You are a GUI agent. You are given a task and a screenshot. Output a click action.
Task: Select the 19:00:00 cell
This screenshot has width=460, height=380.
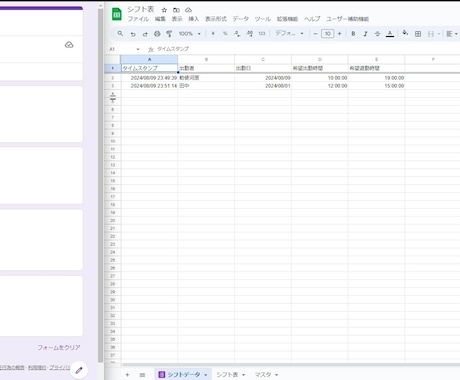376,78
